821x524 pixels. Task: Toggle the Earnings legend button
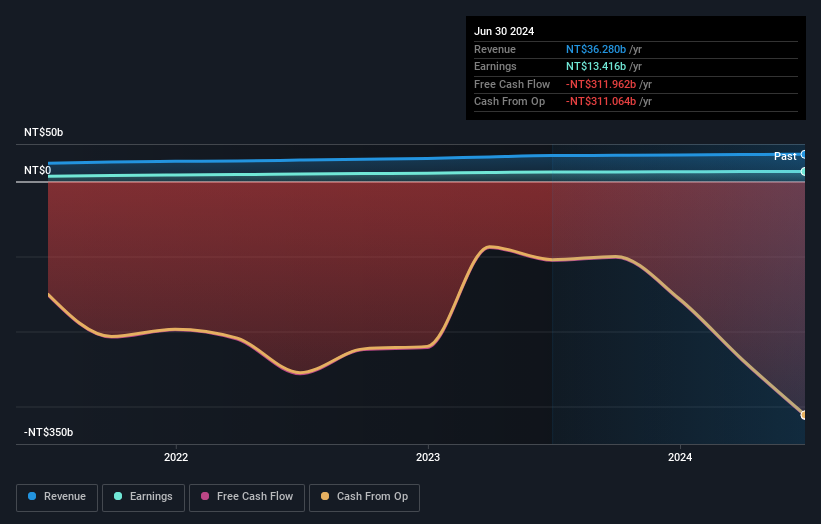pos(143,497)
